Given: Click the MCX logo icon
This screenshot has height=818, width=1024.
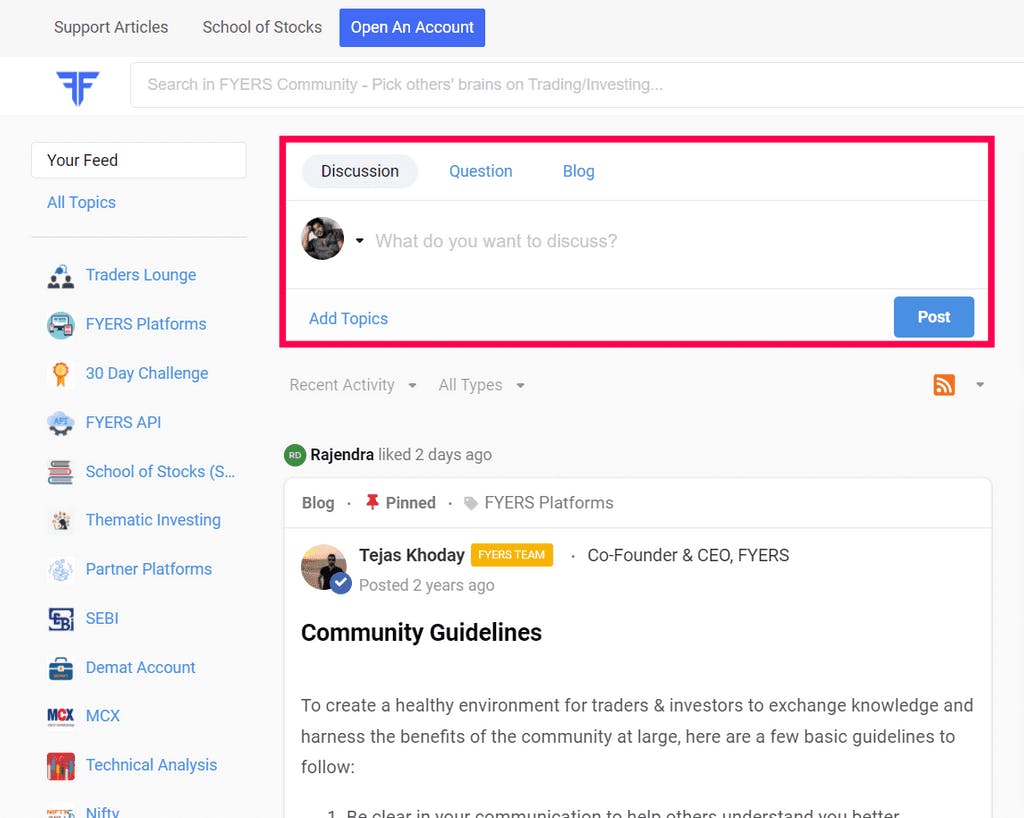Looking at the screenshot, I should (x=61, y=717).
